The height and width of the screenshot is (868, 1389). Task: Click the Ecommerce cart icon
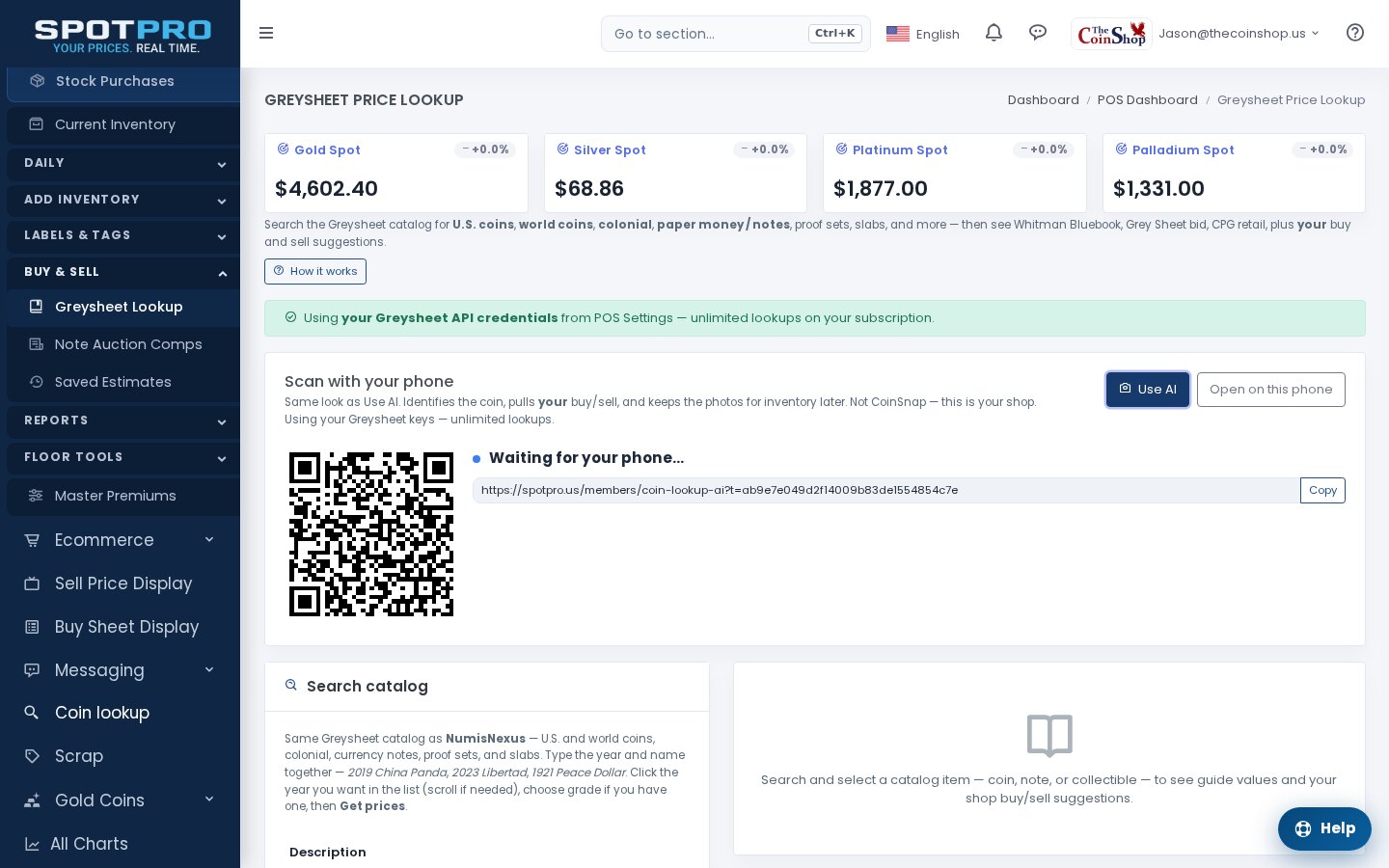pos(32,540)
